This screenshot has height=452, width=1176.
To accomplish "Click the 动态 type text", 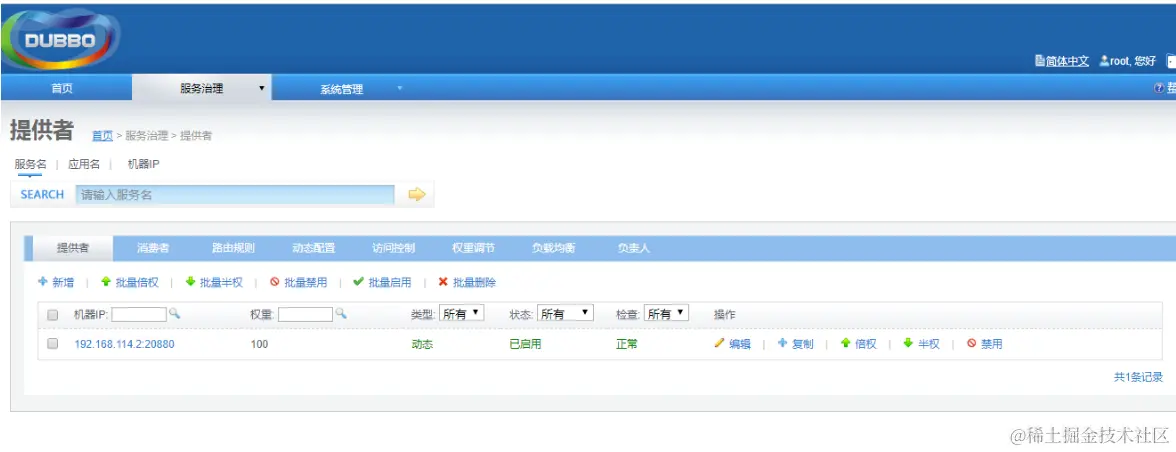I will coord(422,344).
